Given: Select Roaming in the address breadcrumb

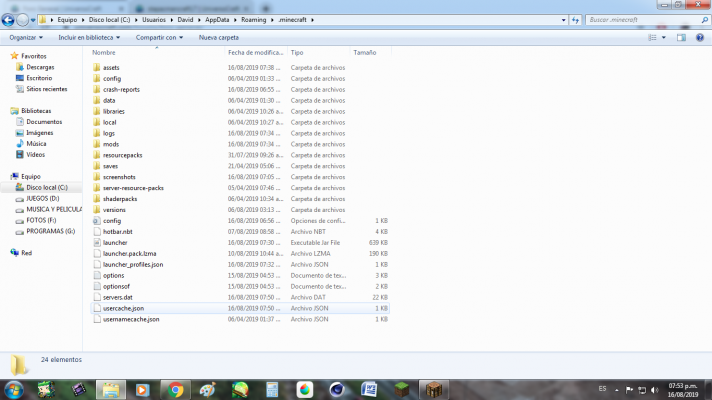Looking at the screenshot, I should click(x=253, y=20).
